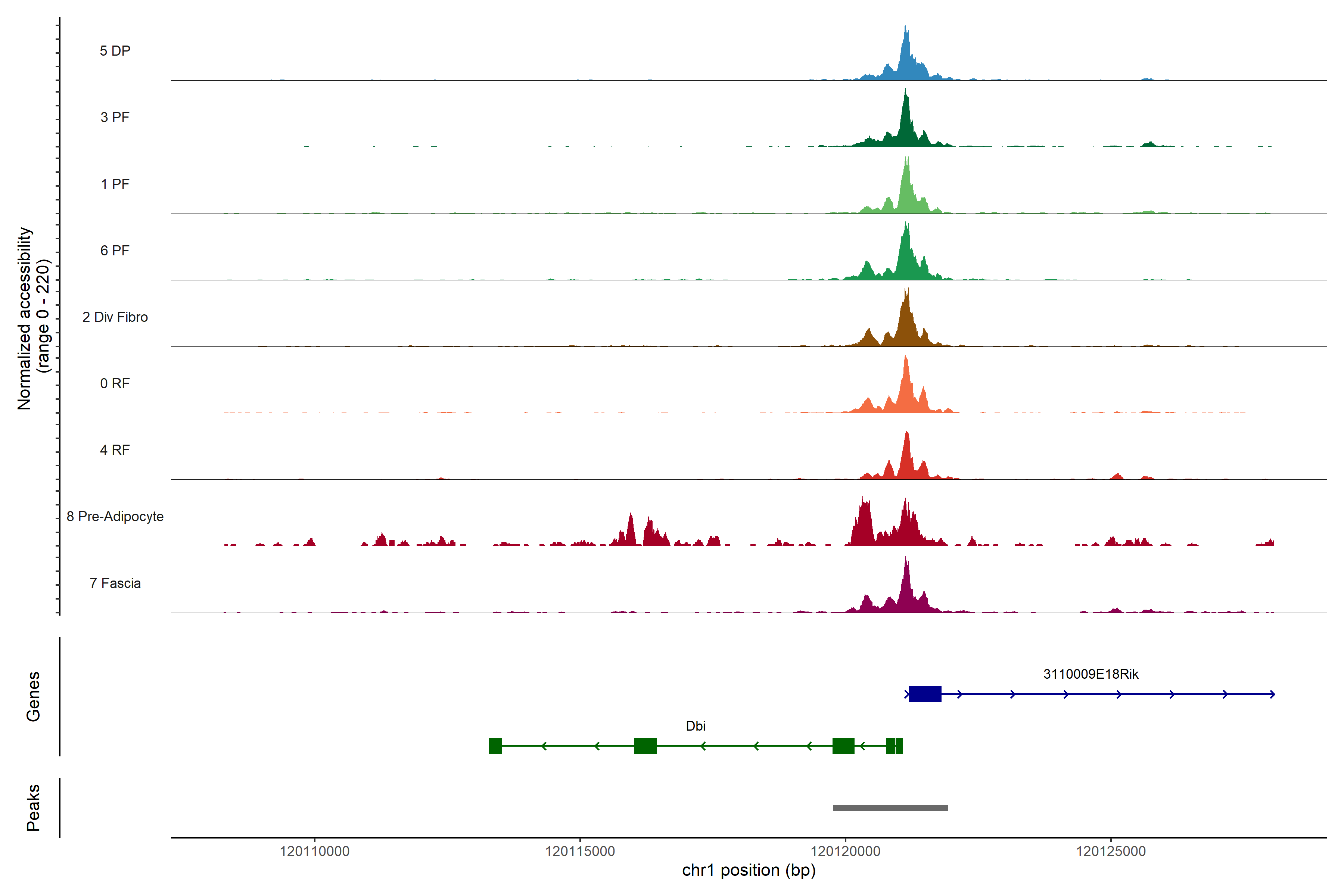Click the chr1 position axis title
Image resolution: width=1344 pixels, height=896 pixels.
click(x=749, y=870)
